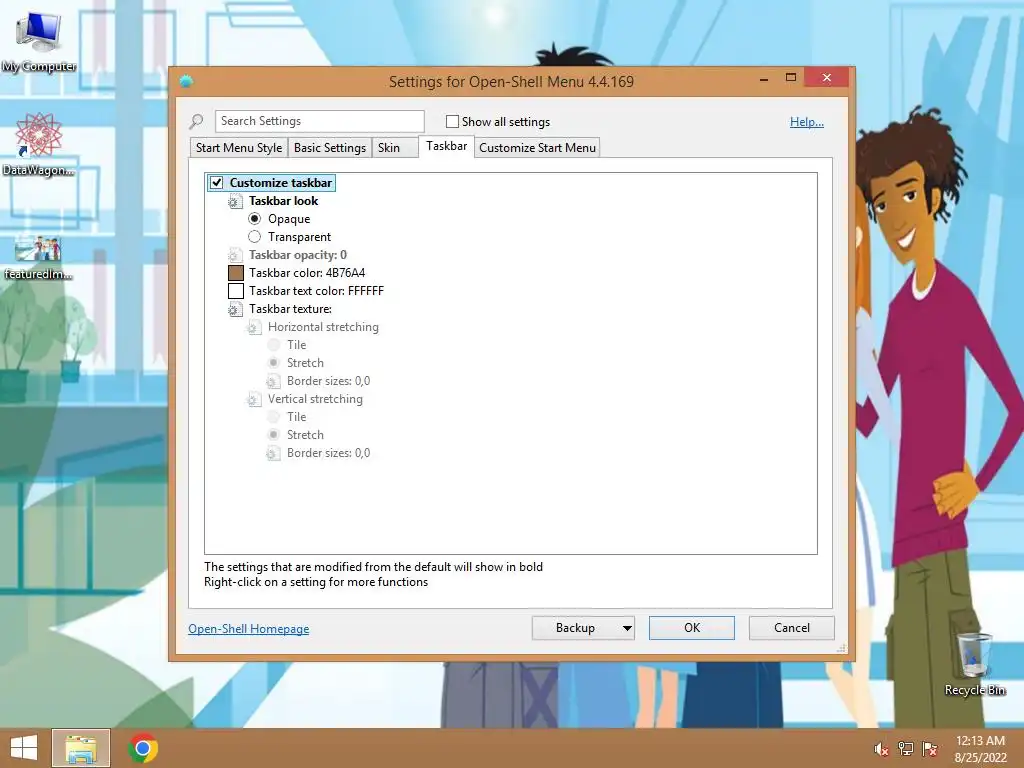The height and width of the screenshot is (768, 1024).
Task: Click the OK button
Action: click(x=692, y=628)
